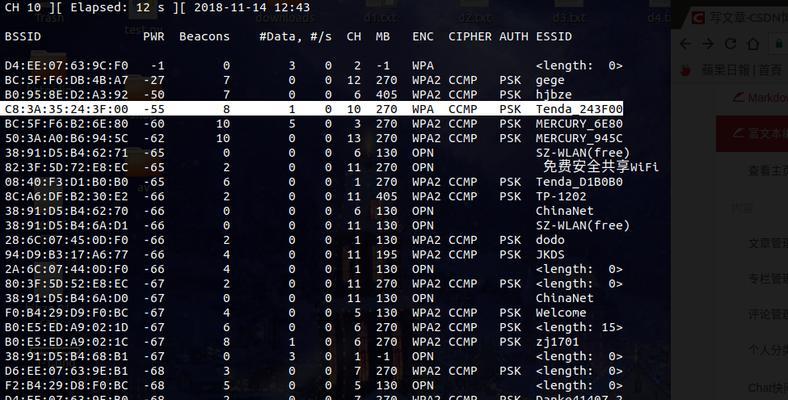
Task: Click BSSID C8:3A:35:24:3F:00
Action: coord(66,109)
